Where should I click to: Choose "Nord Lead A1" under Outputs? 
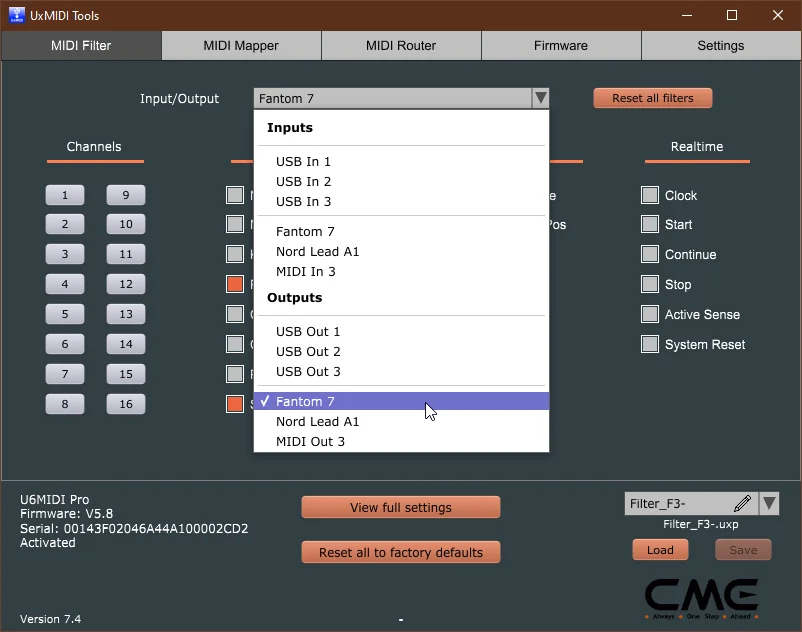coord(318,421)
